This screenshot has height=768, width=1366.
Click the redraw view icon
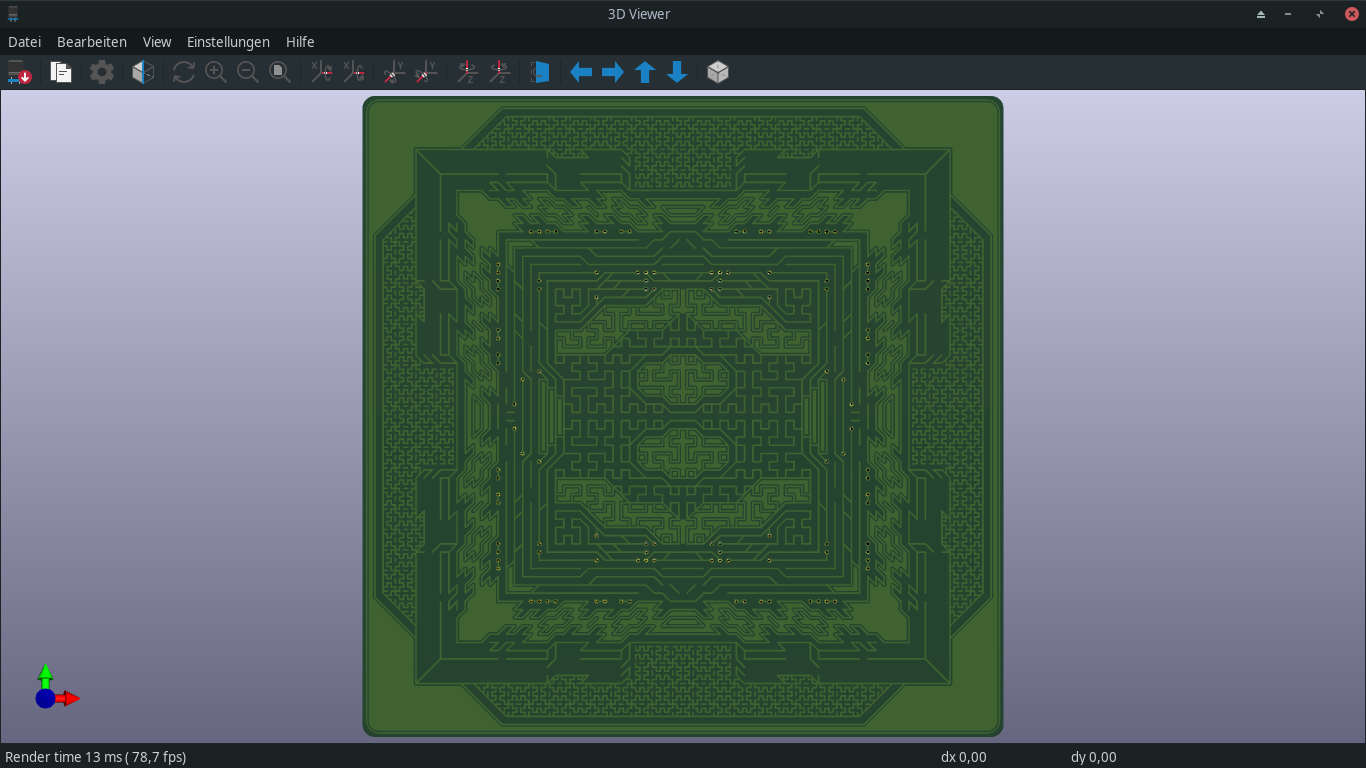[183, 72]
